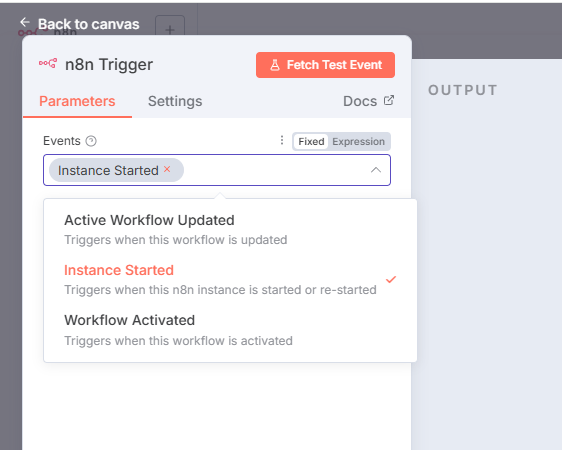Click the back arrow icon
The height and width of the screenshot is (450, 562).
[25, 22]
